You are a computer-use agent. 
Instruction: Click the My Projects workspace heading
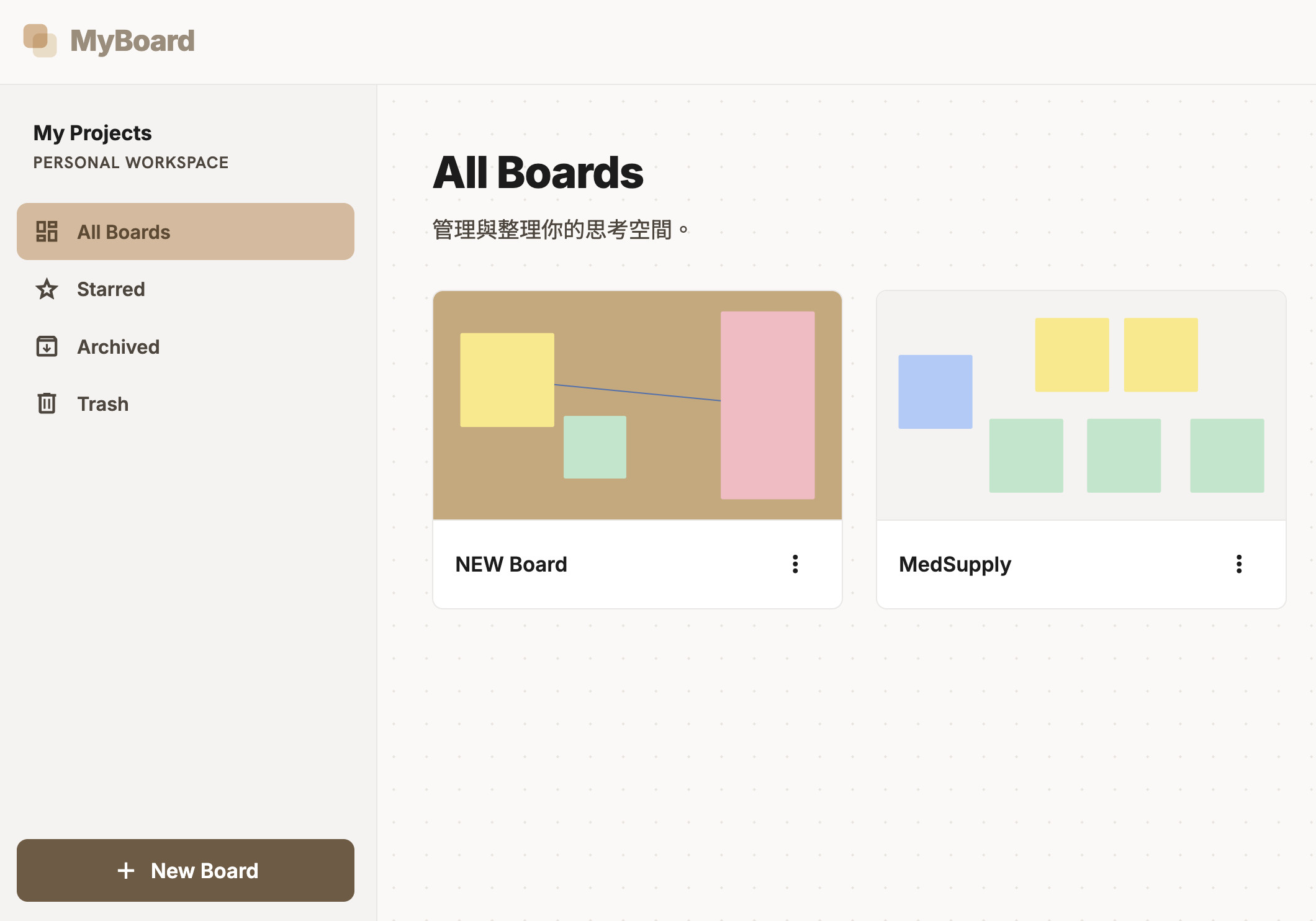(x=92, y=133)
